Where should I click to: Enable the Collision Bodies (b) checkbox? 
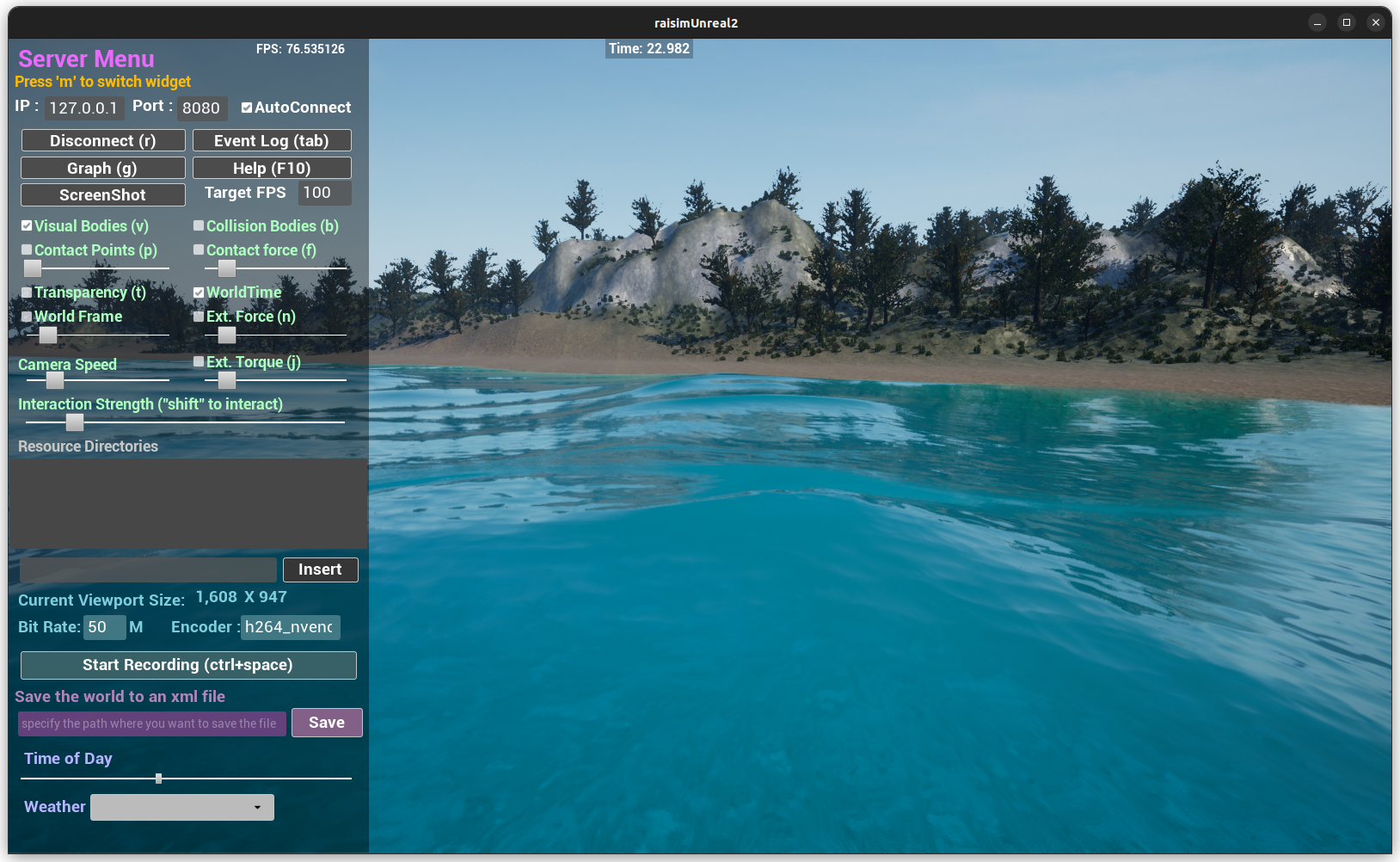[x=199, y=226]
